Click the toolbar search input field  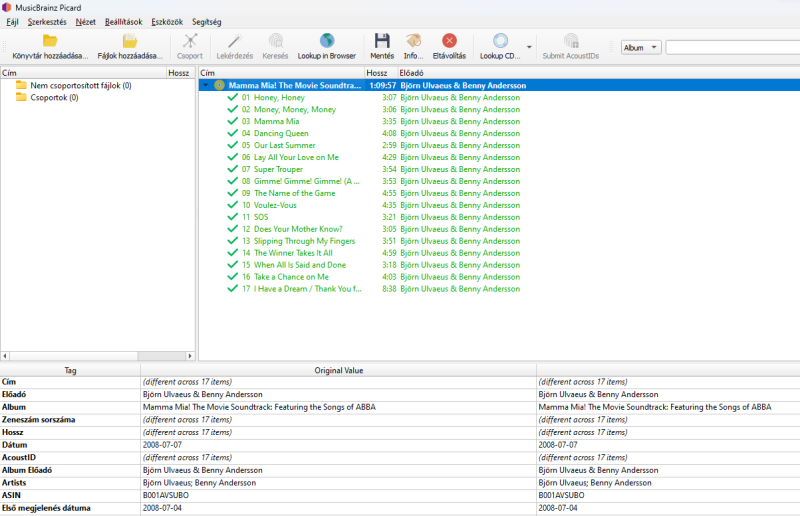[733, 47]
